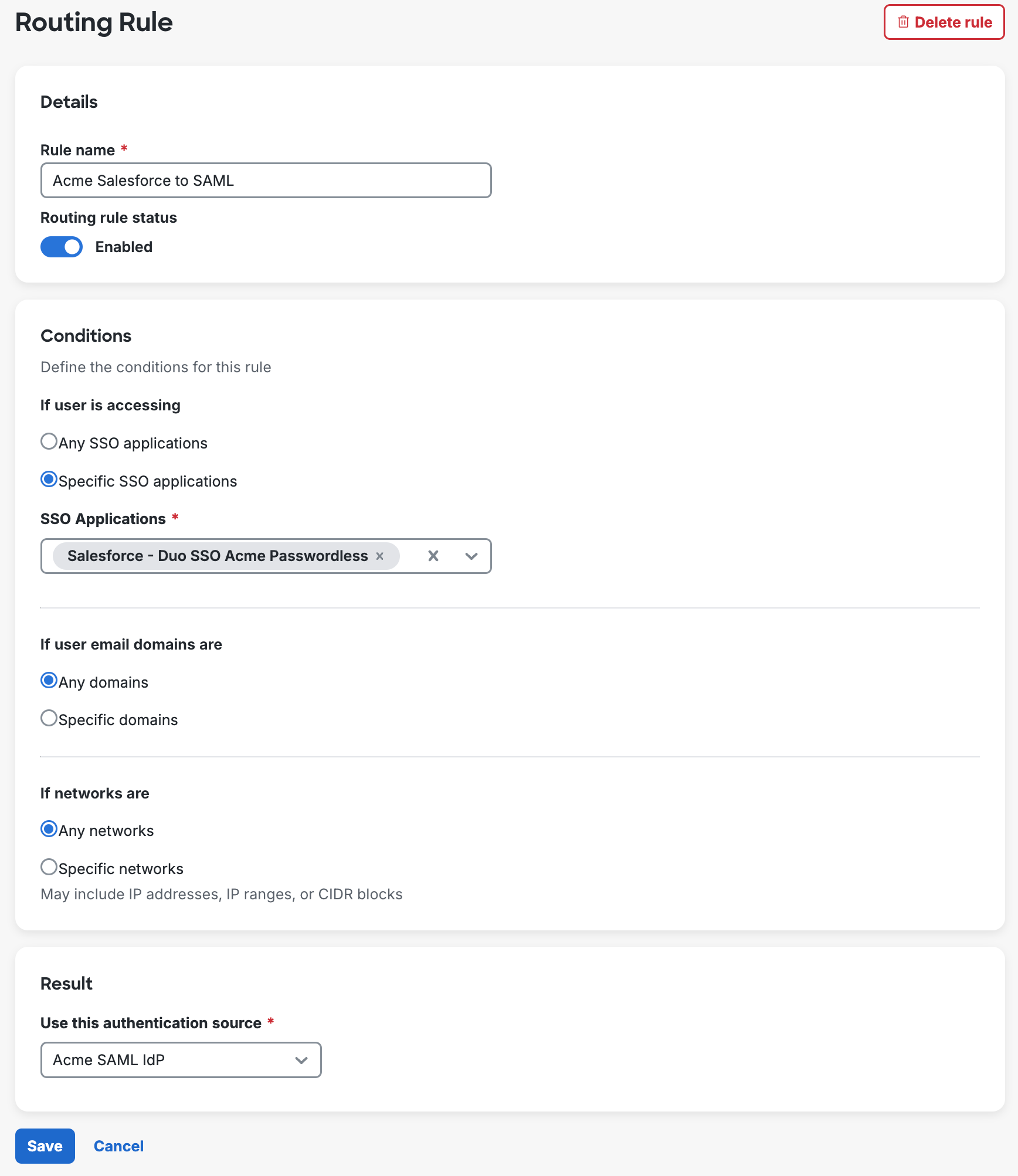The width and height of the screenshot is (1018, 1176).
Task: Click the rule name input field
Action: [x=265, y=181]
